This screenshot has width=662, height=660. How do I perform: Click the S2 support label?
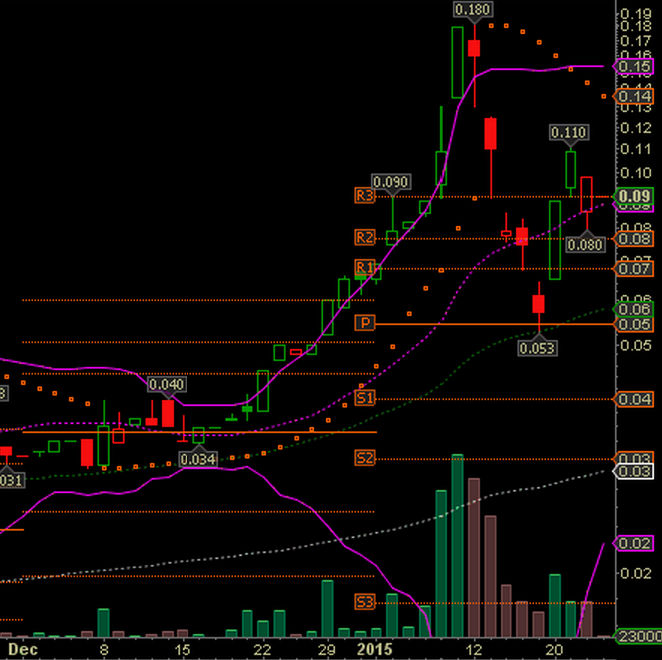click(365, 458)
